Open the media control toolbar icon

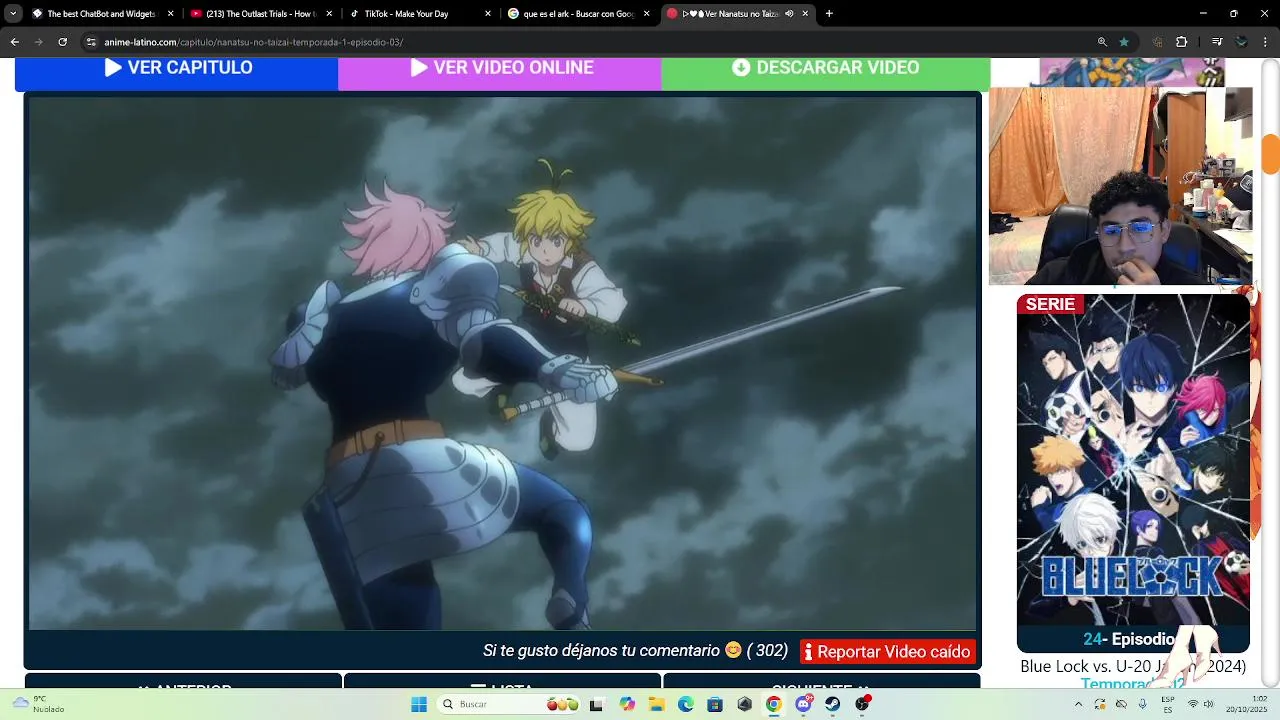(1217, 42)
